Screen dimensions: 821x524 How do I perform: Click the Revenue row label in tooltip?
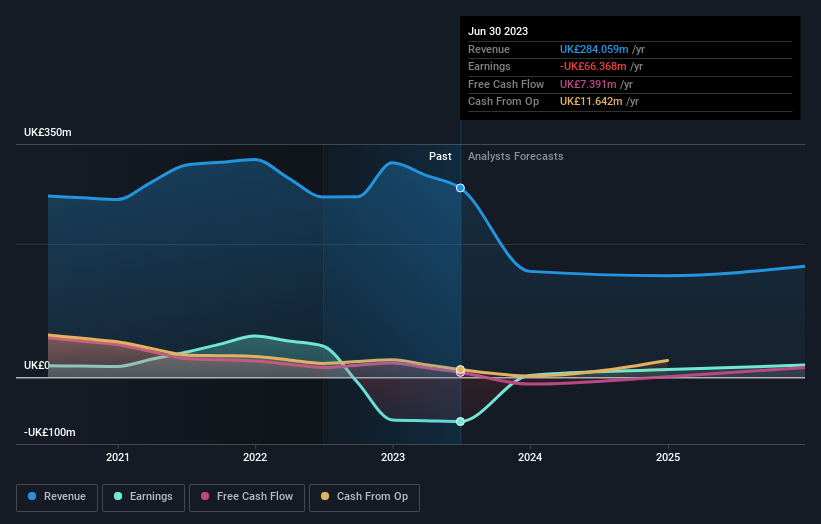pyautogui.click(x=489, y=49)
